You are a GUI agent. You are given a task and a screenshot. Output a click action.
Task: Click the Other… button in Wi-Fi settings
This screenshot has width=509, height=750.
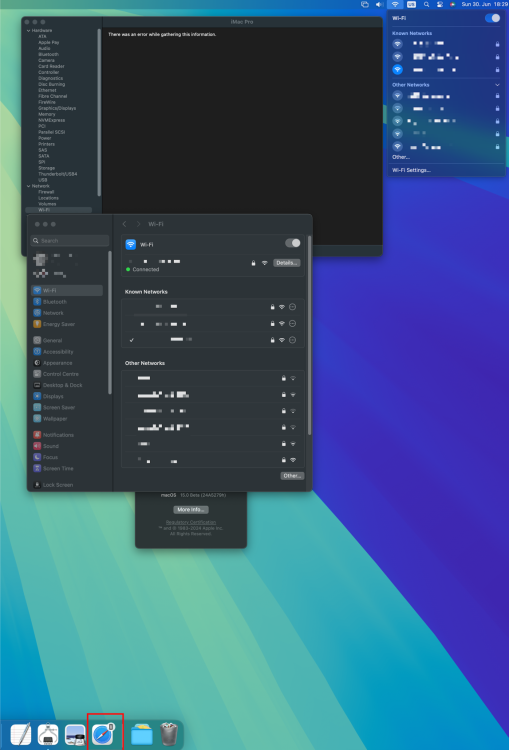[292, 476]
